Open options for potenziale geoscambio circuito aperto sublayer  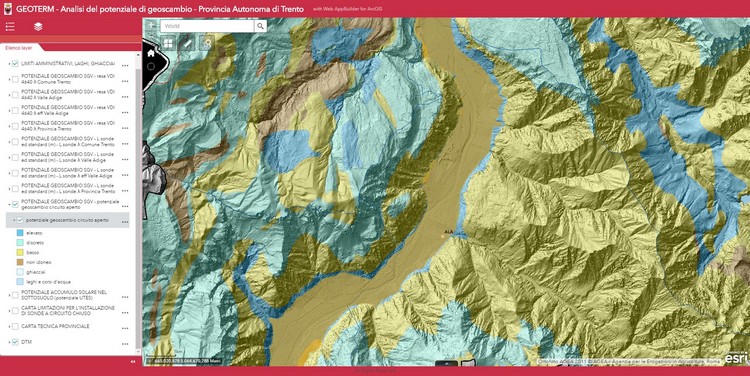coord(125,222)
